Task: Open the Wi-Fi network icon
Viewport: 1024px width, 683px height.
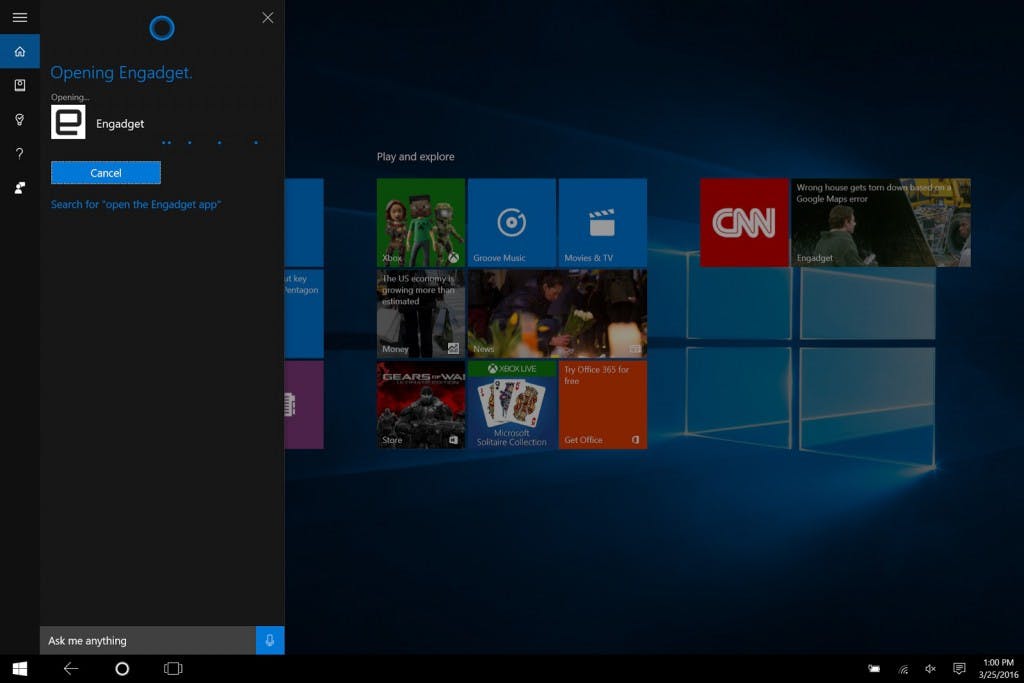Action: (902, 669)
